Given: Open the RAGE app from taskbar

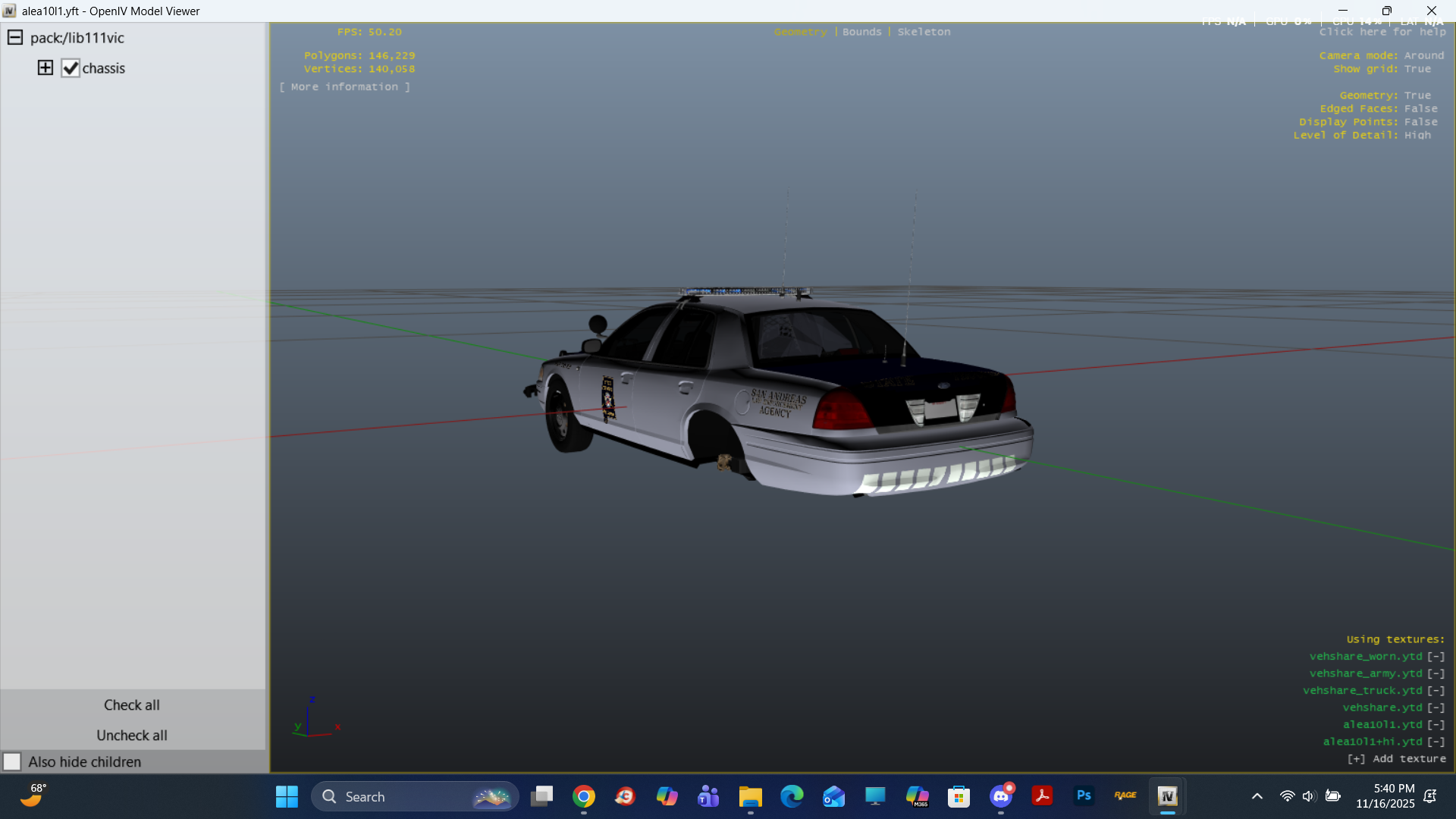Looking at the screenshot, I should point(1125,796).
